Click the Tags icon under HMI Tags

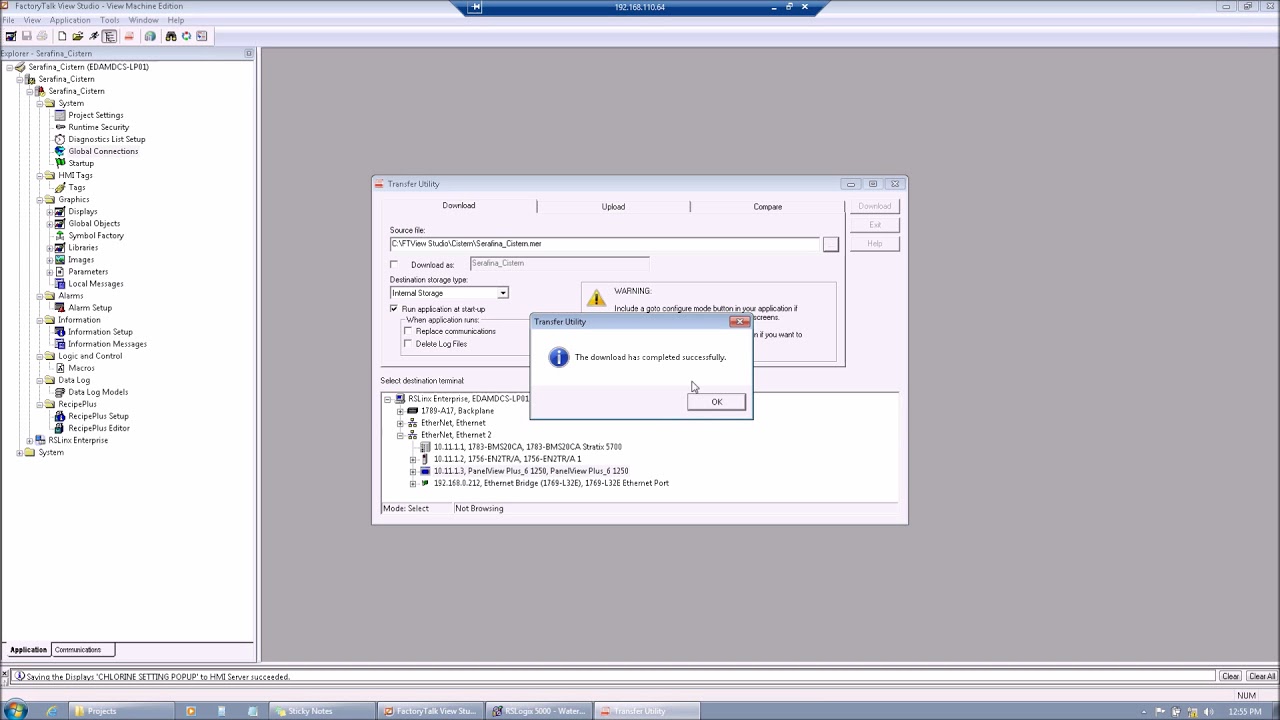point(60,187)
